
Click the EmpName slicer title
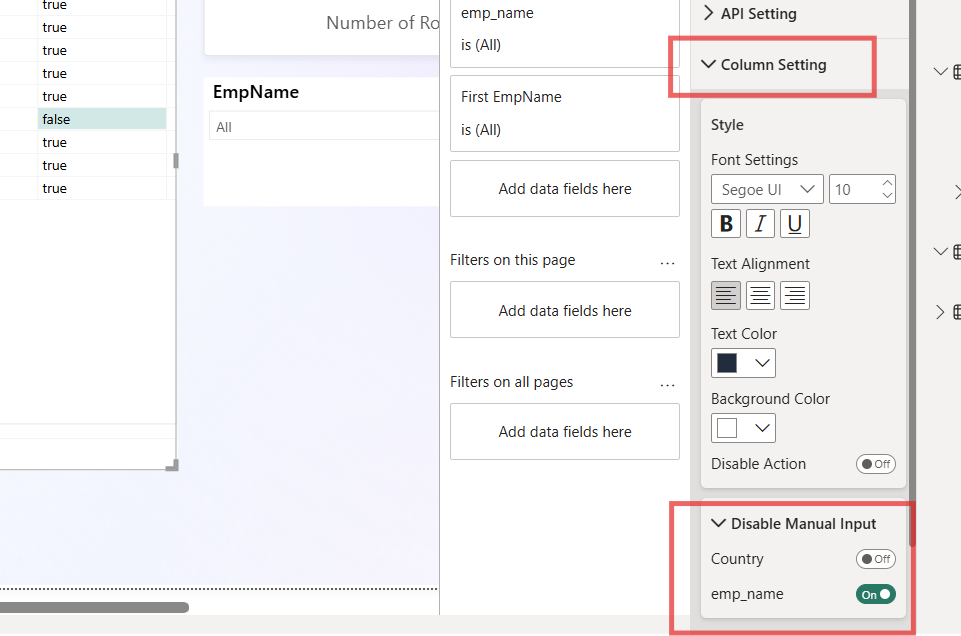pyautogui.click(x=256, y=92)
